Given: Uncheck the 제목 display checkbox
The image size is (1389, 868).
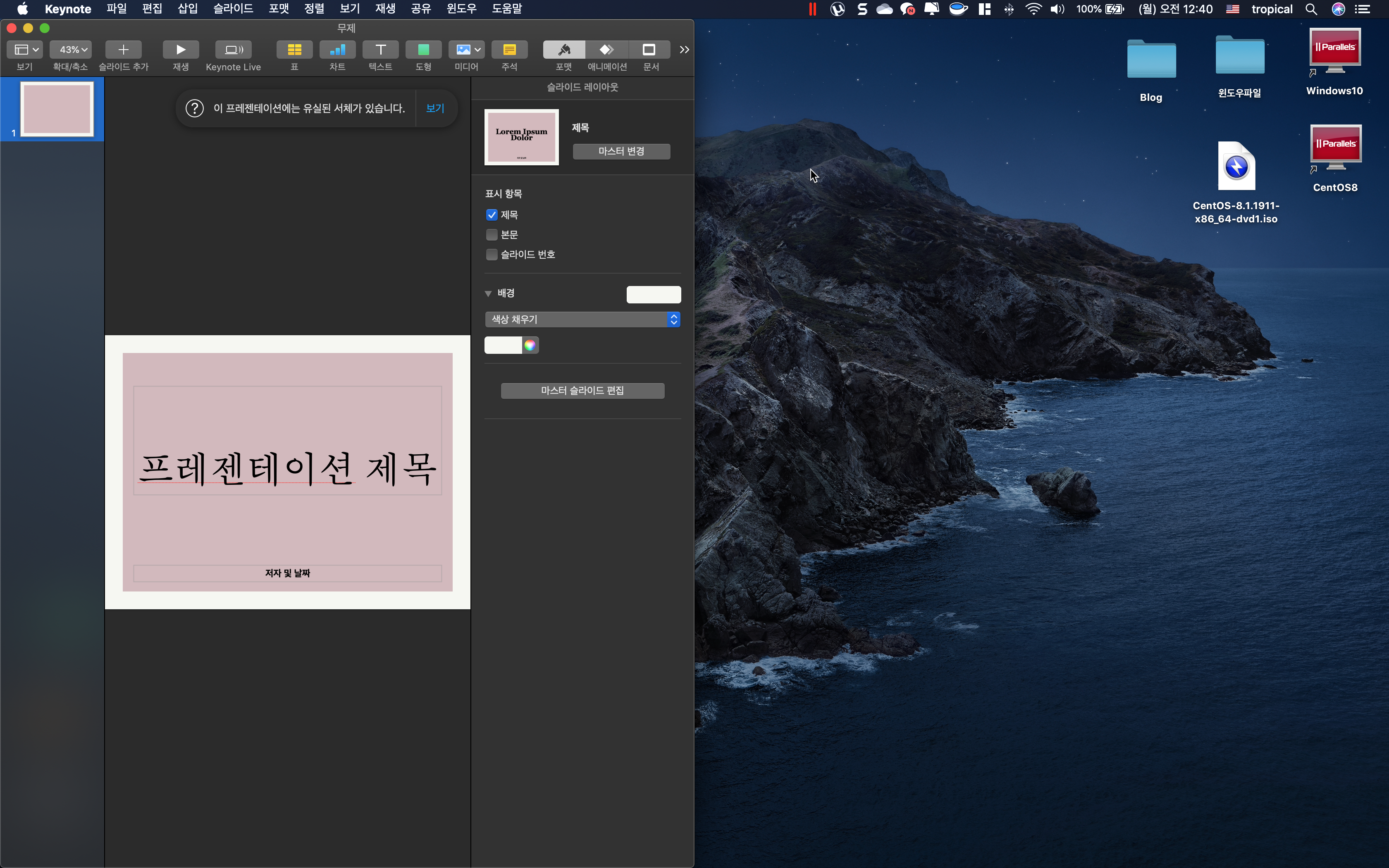Looking at the screenshot, I should pos(491,215).
